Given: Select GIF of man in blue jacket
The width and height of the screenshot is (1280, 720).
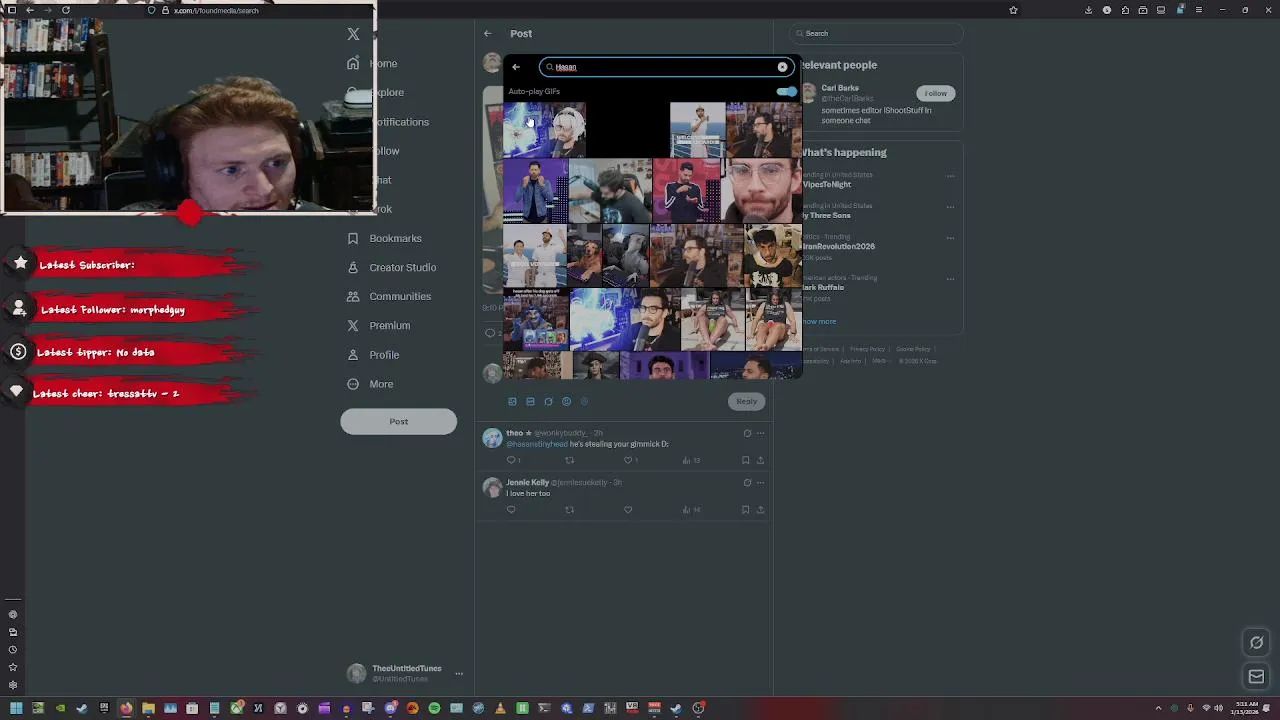Looking at the screenshot, I should click(535, 190).
